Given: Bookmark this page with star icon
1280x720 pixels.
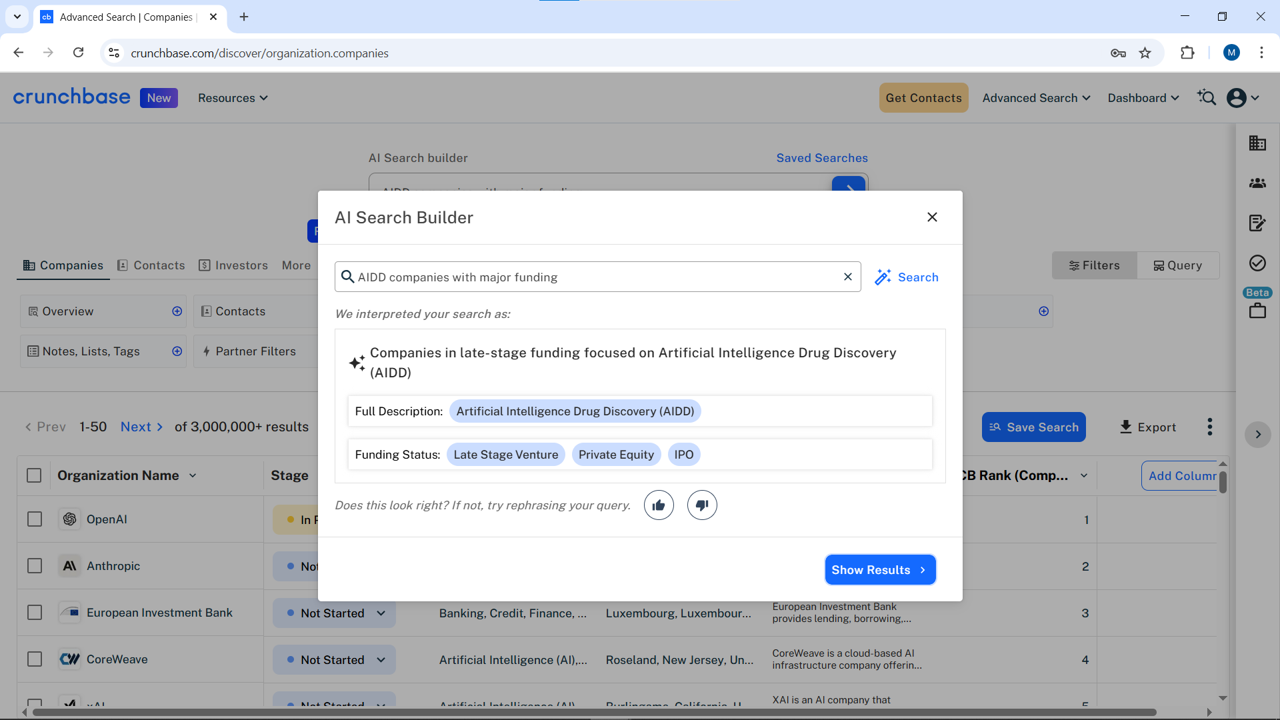Looking at the screenshot, I should tap(1145, 53).
